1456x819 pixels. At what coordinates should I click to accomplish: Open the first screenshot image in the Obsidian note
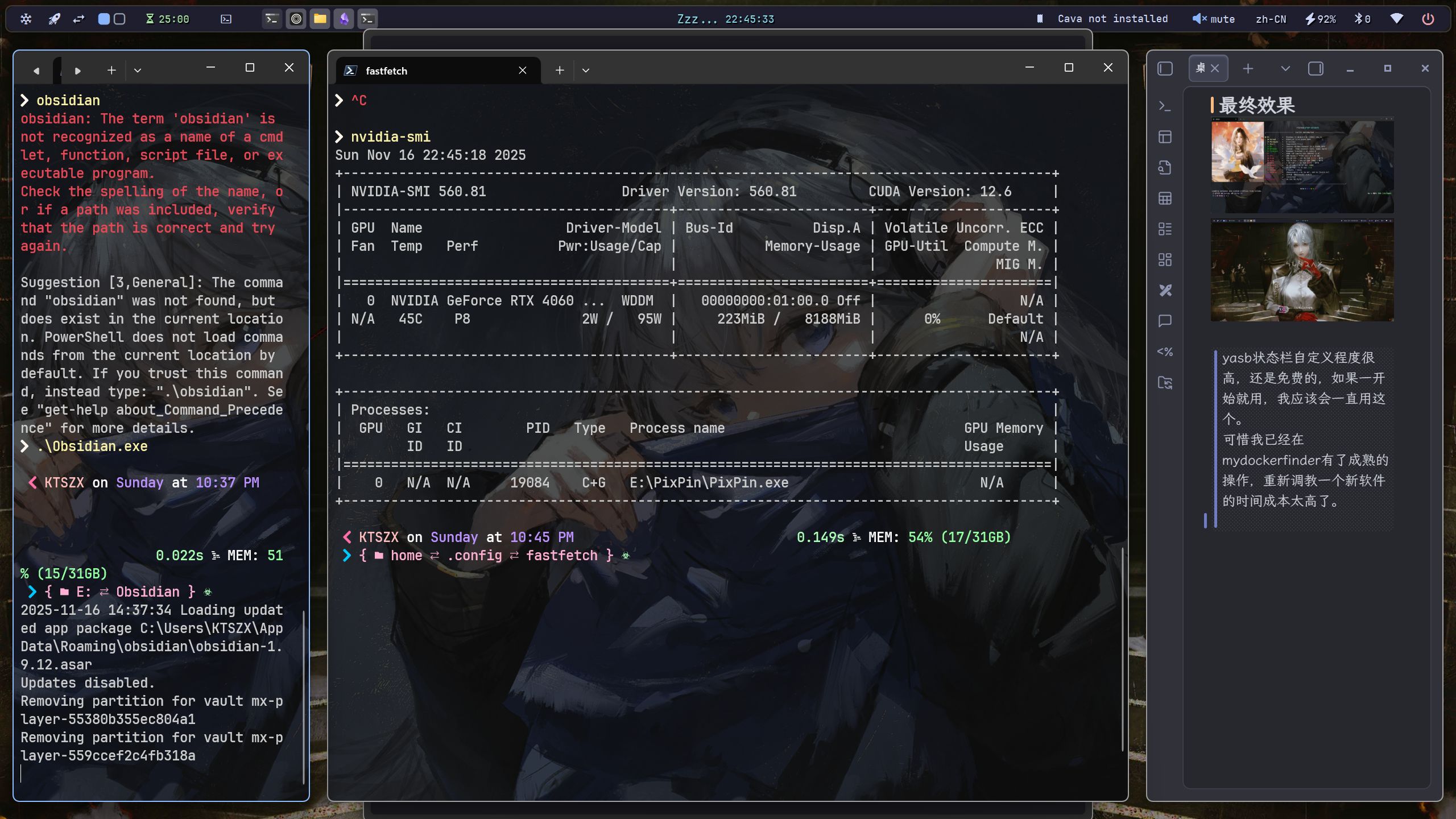pyautogui.click(x=1302, y=166)
